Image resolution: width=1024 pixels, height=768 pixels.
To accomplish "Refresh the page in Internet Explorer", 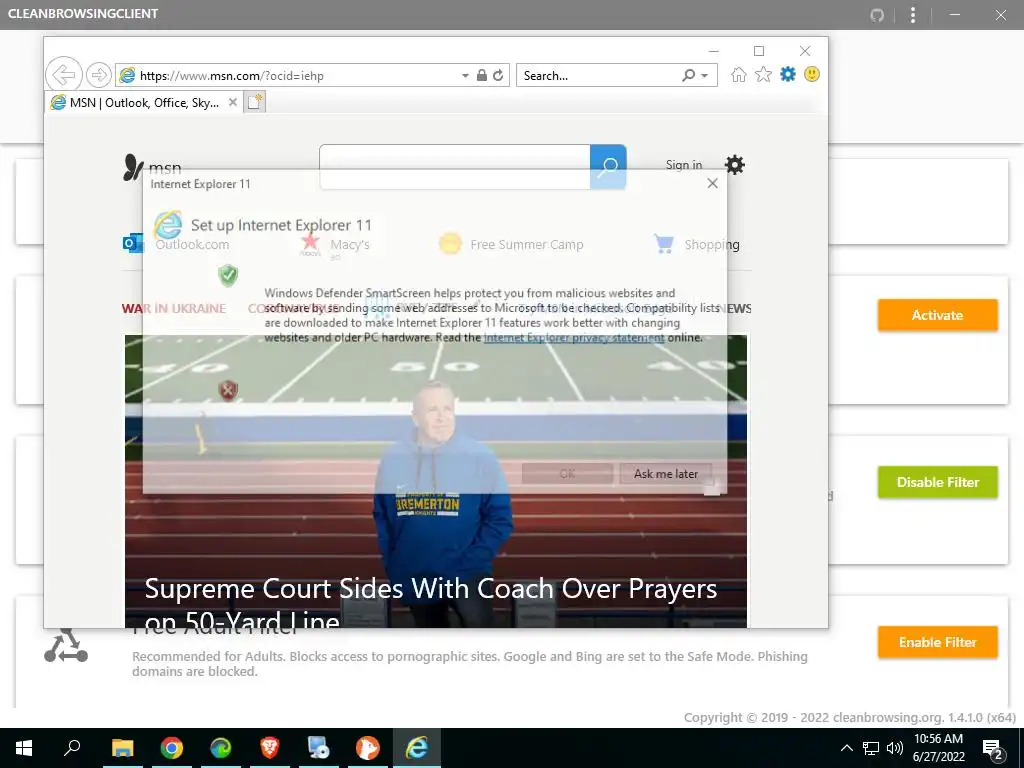I will tap(498, 75).
